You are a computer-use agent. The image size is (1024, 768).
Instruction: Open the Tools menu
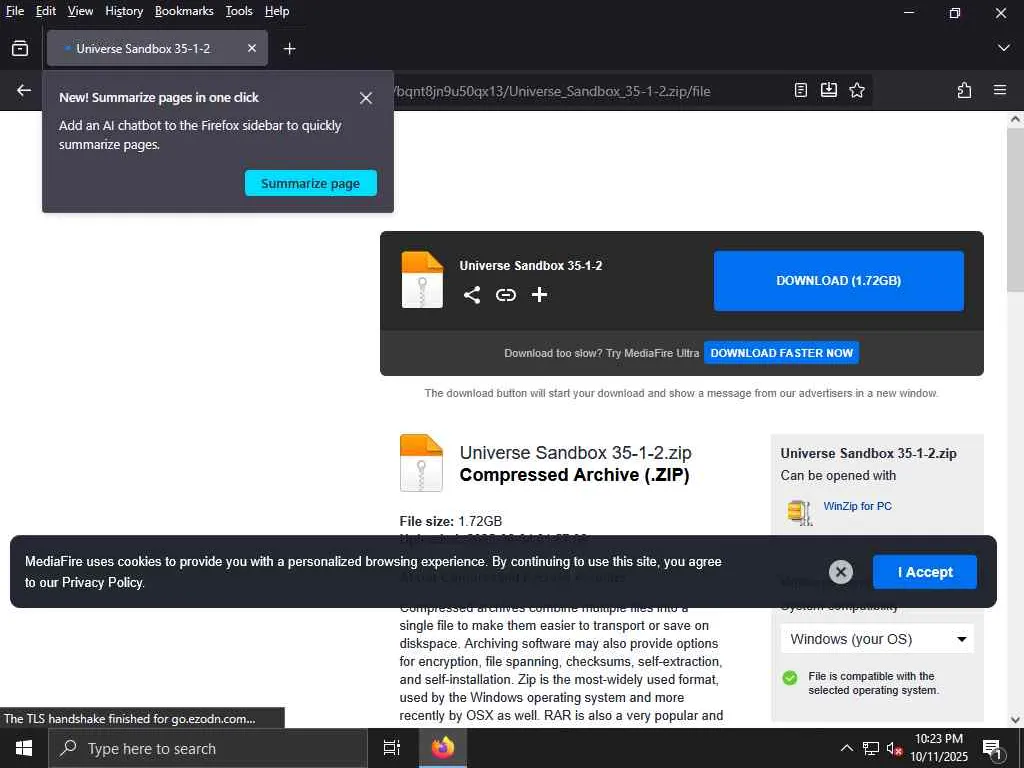[239, 11]
